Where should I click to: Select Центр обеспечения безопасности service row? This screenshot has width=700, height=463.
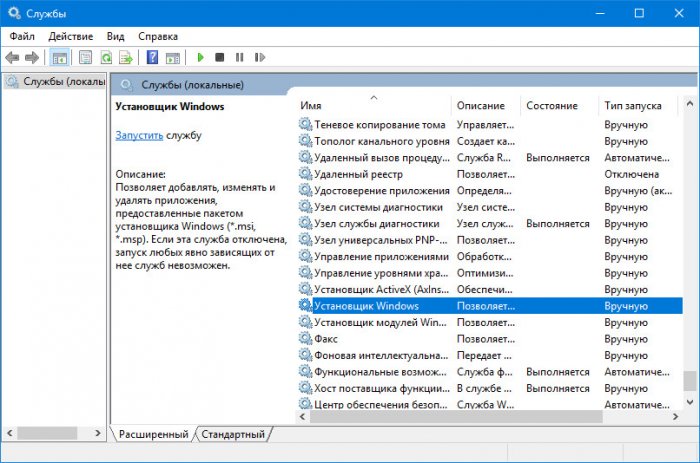[490, 404]
